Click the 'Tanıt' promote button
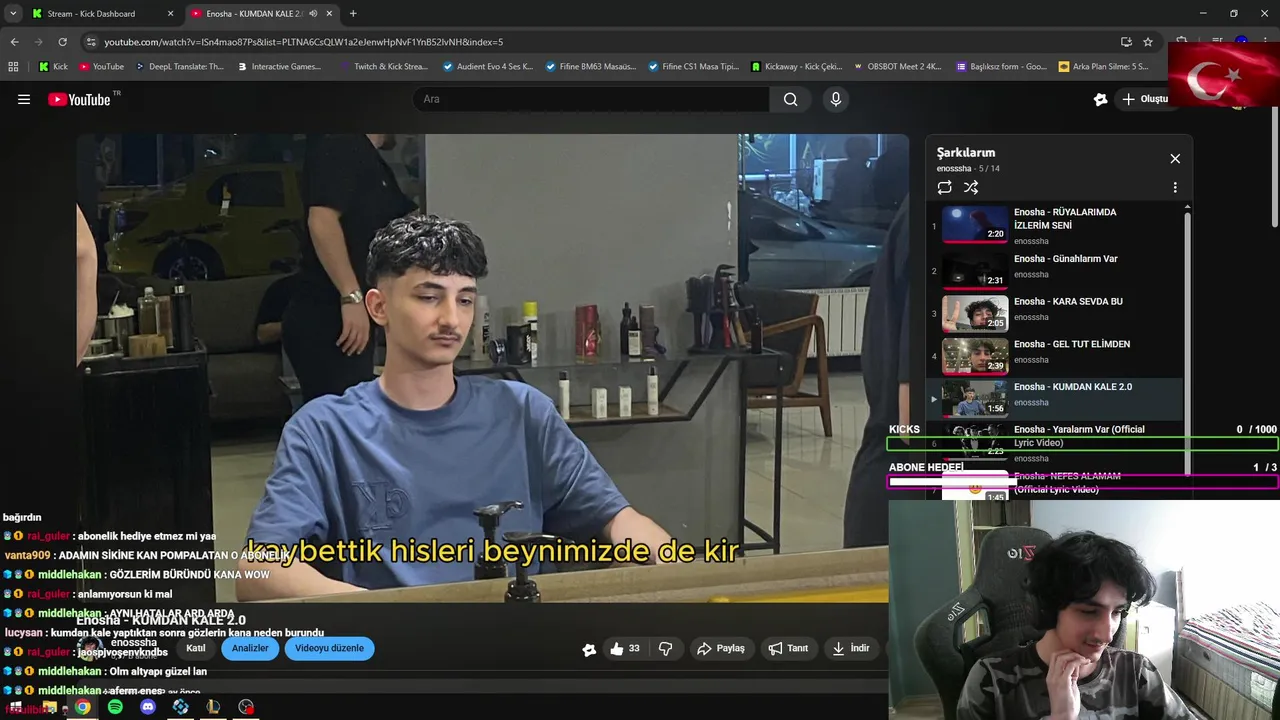The image size is (1280, 720). pyautogui.click(x=788, y=649)
